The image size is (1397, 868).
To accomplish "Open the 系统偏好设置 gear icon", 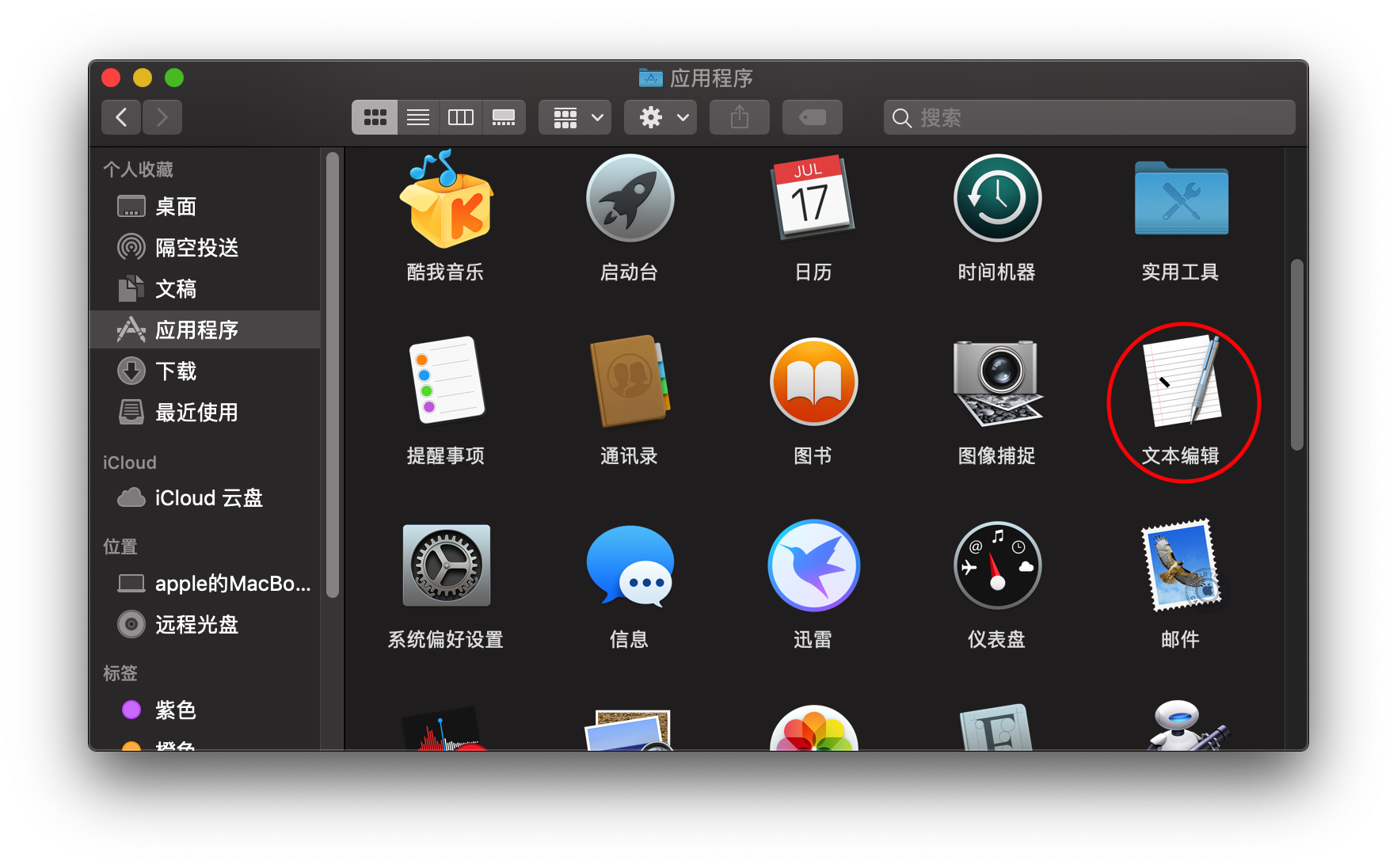I will coord(446,565).
